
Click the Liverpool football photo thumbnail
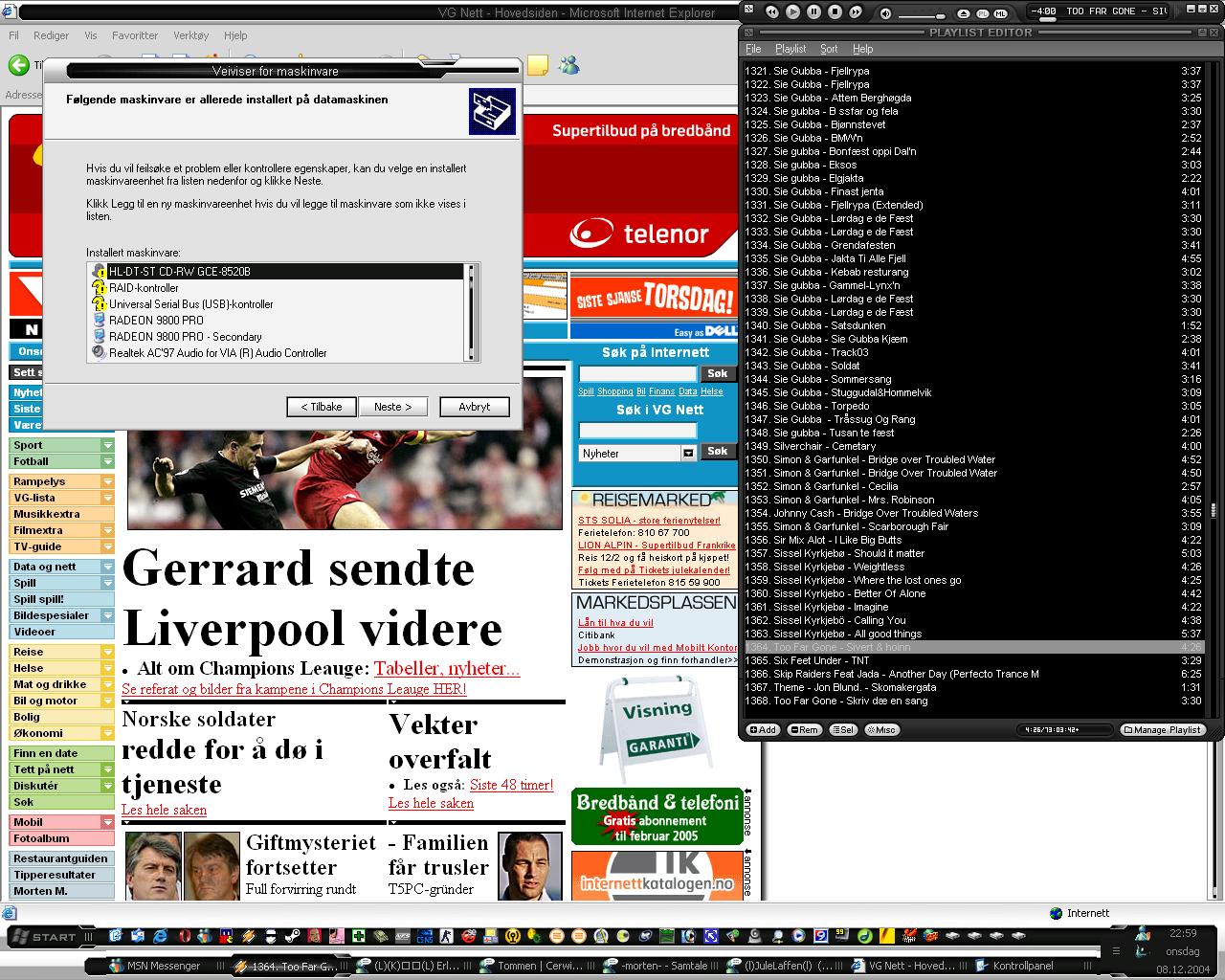[345, 455]
